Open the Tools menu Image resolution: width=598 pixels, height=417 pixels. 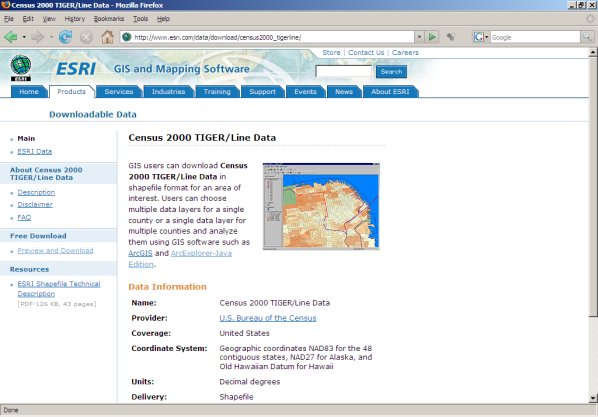click(140, 19)
